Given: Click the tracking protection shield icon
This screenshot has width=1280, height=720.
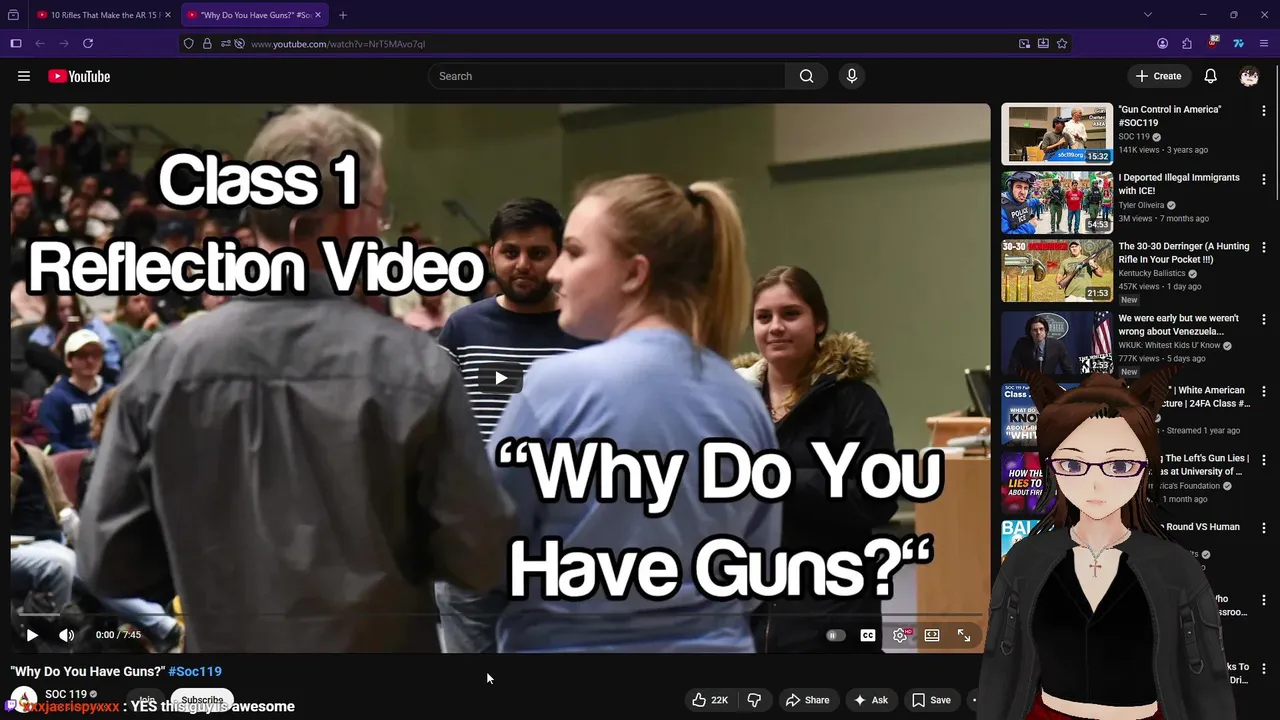Looking at the screenshot, I should (x=189, y=44).
